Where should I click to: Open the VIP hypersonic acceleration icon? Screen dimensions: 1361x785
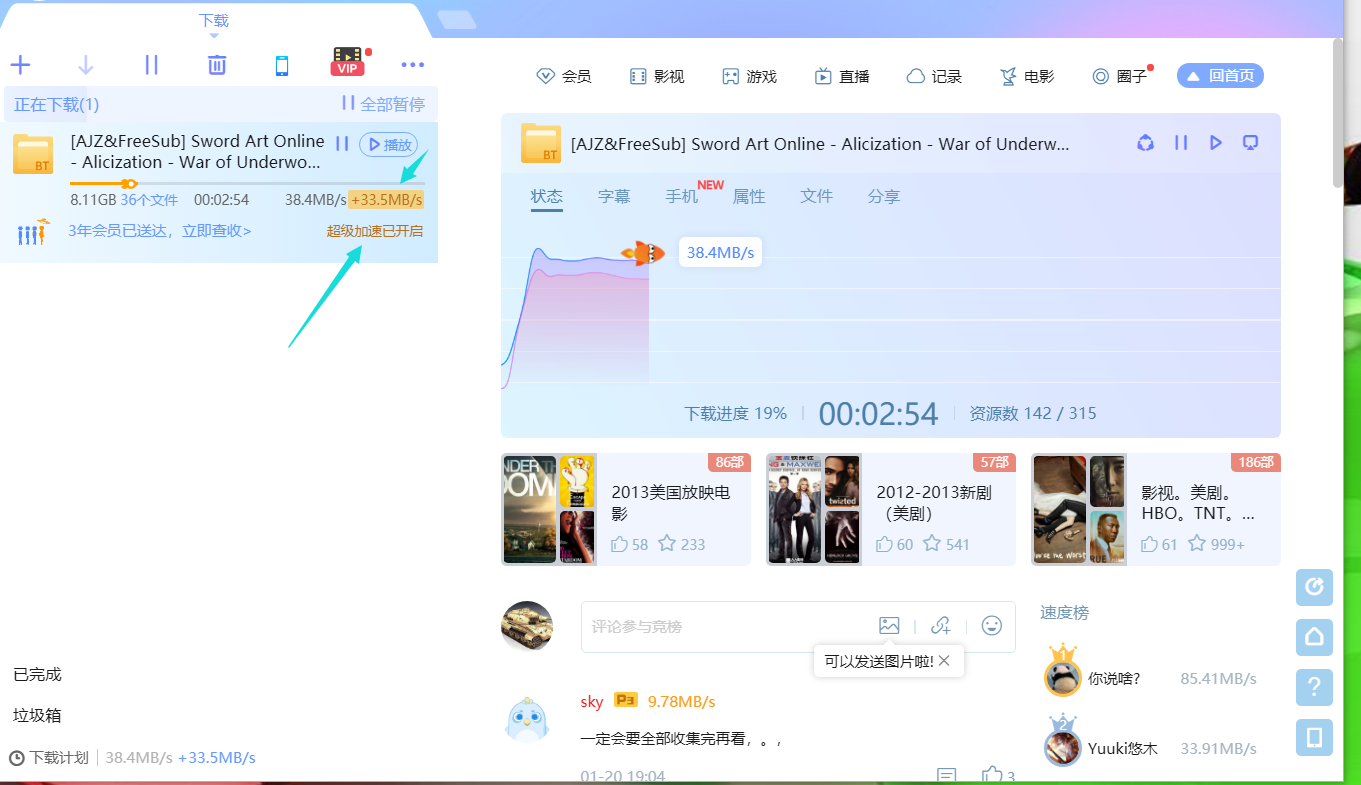point(347,61)
